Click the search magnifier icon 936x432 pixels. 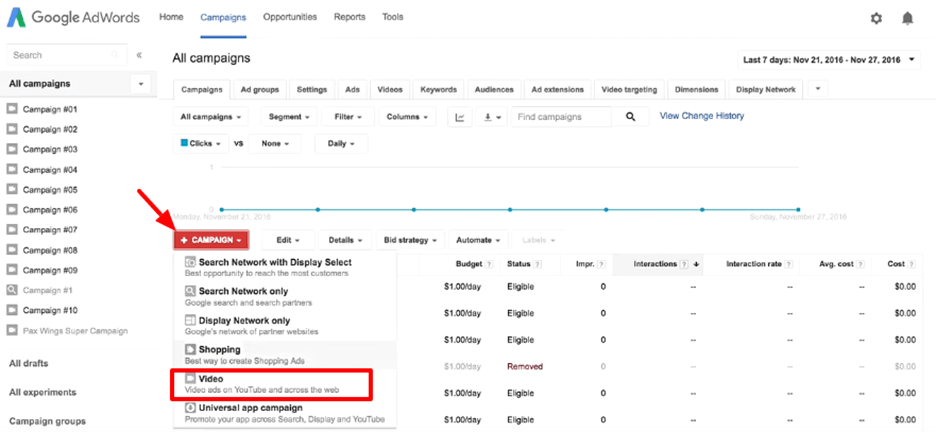click(630, 117)
